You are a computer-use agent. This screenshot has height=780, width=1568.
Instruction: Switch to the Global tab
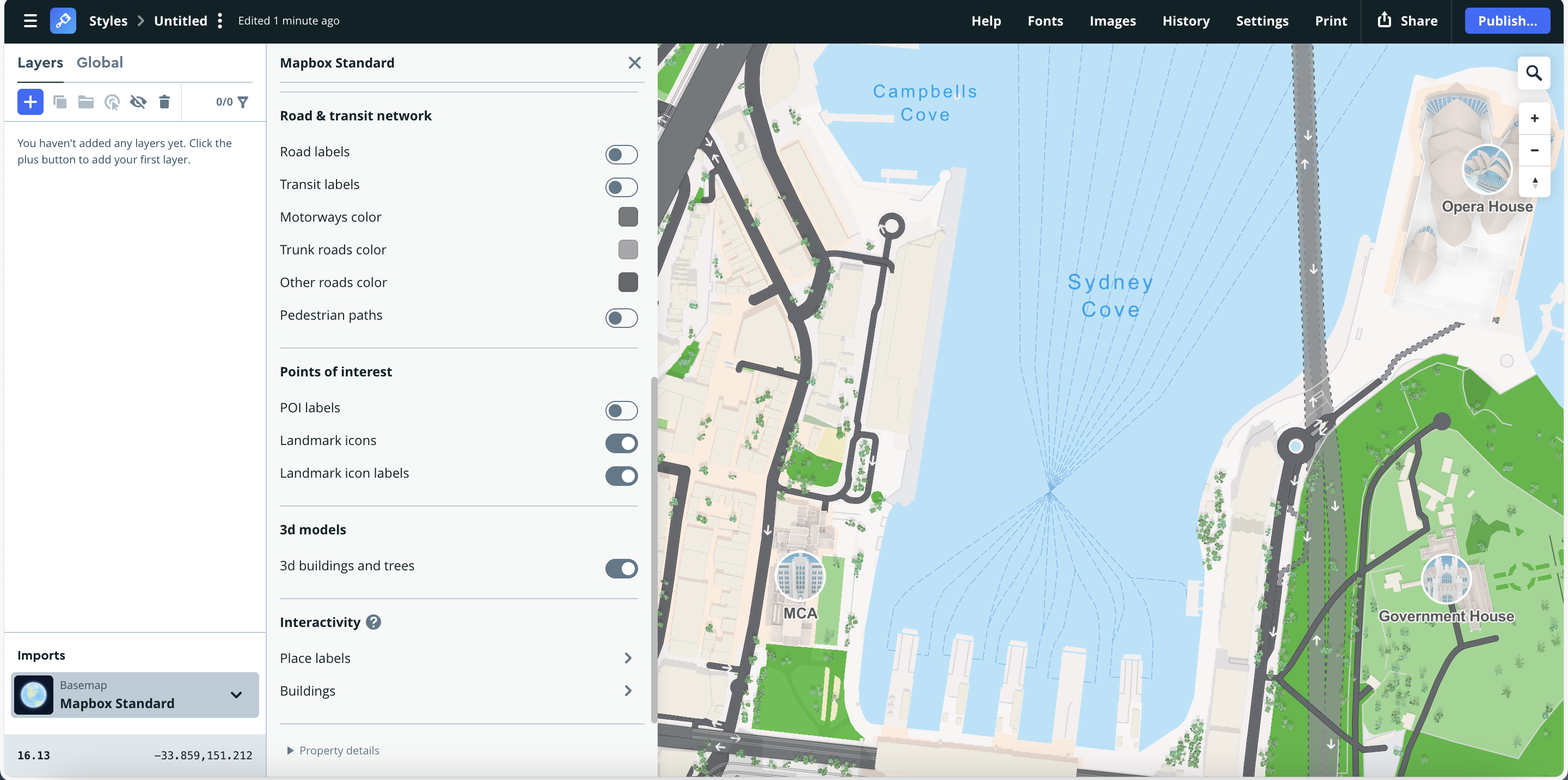tap(100, 62)
